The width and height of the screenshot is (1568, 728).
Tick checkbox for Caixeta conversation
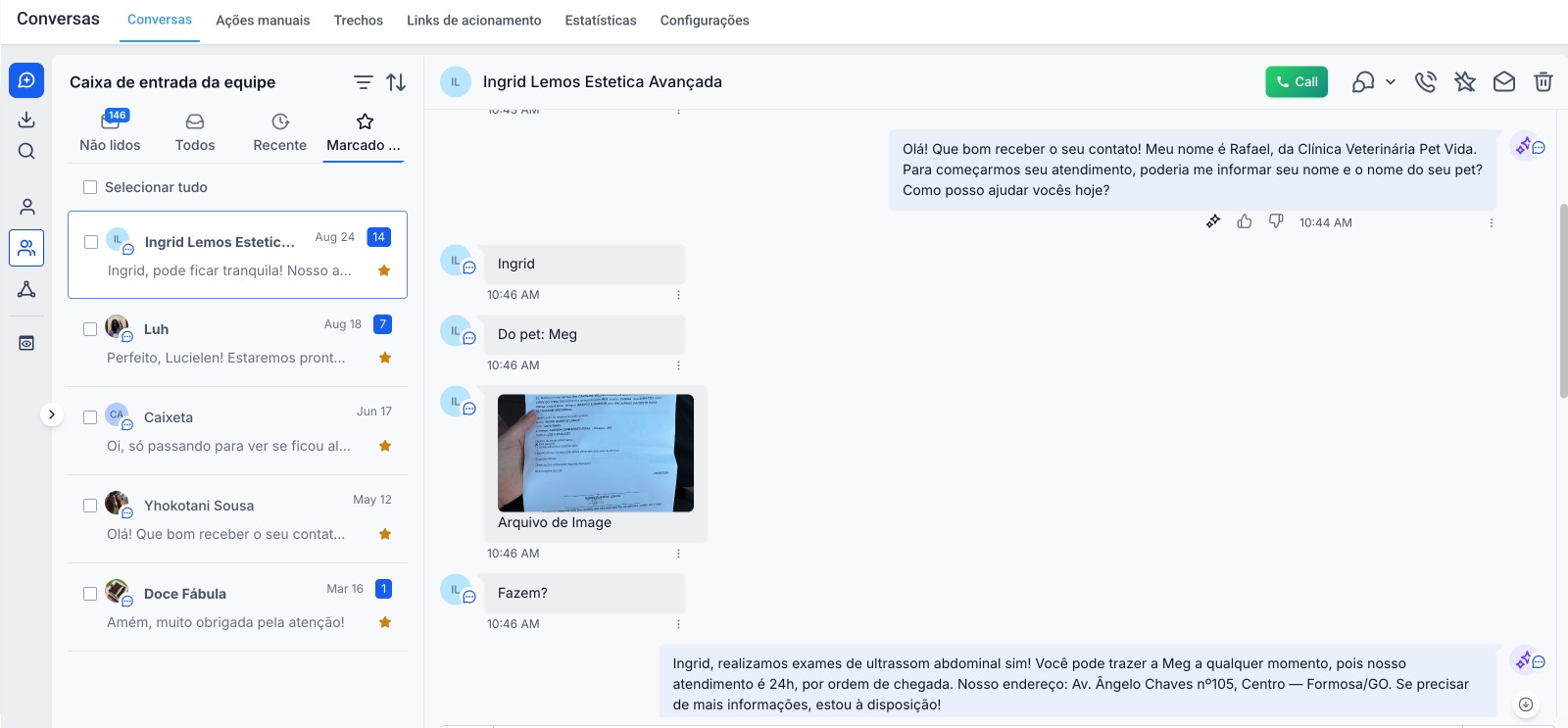pyautogui.click(x=90, y=417)
